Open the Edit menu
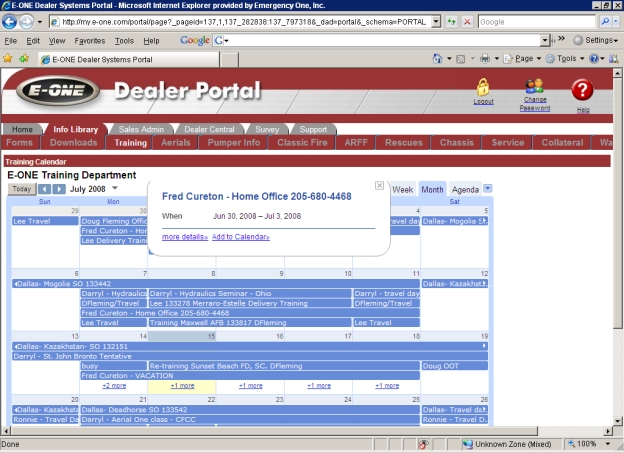This screenshot has width=624, height=453. 33,41
